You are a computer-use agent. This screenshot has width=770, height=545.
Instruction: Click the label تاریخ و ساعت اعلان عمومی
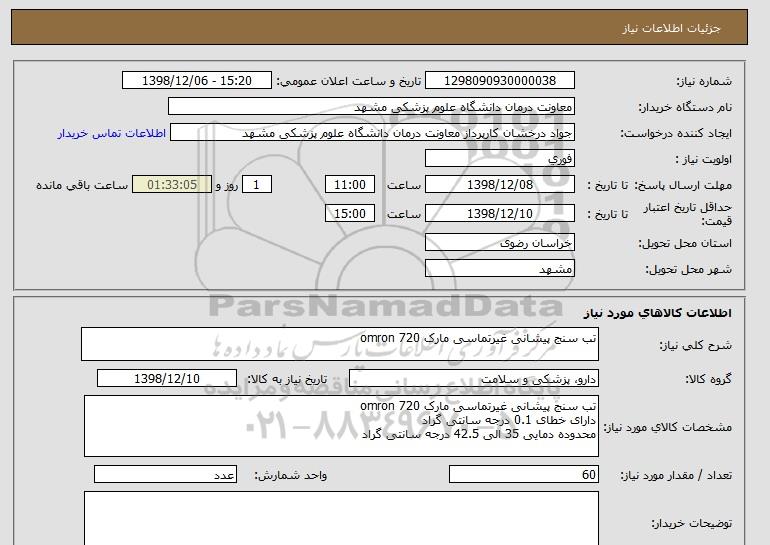pos(349,82)
